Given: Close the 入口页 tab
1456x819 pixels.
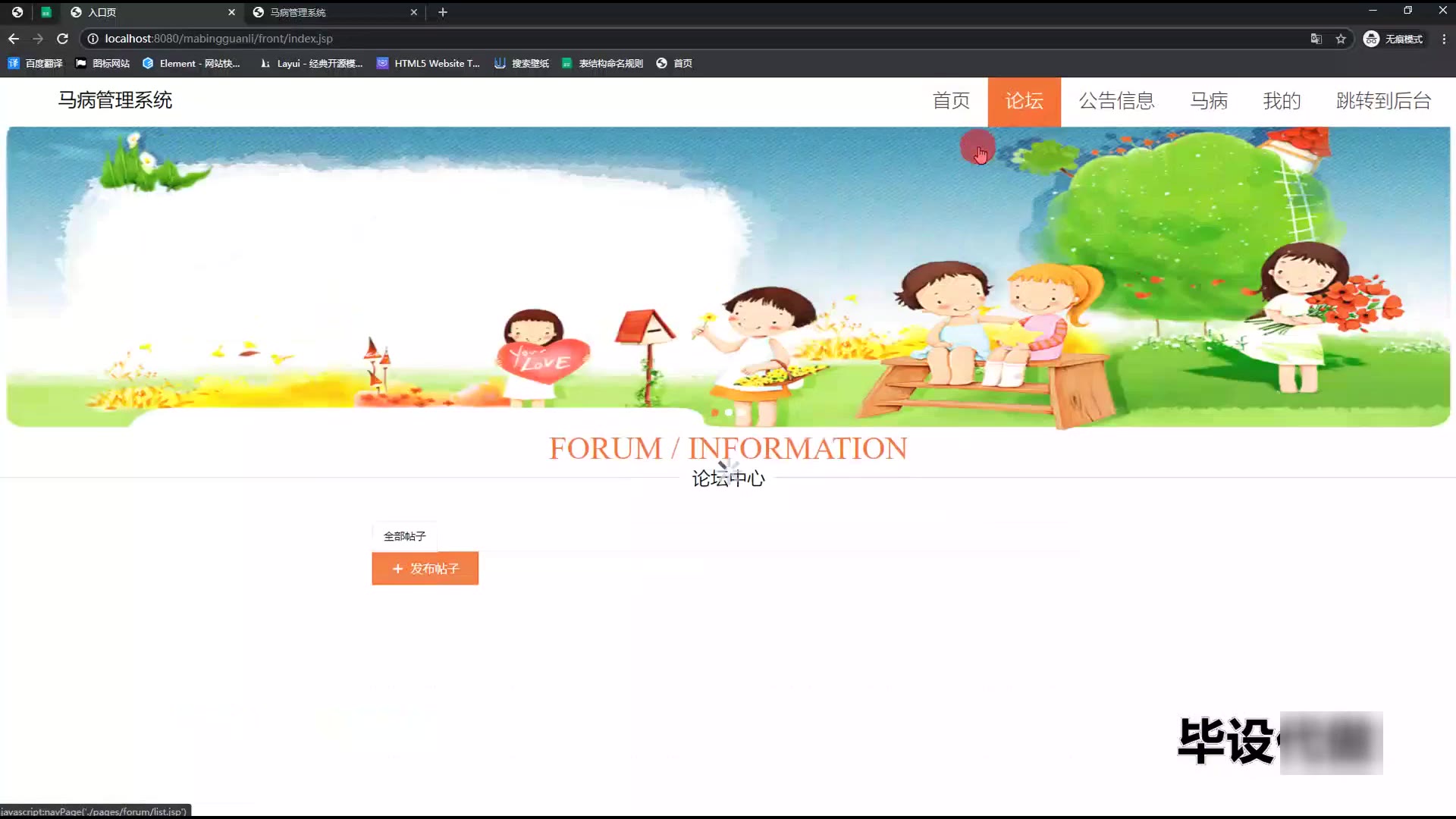Looking at the screenshot, I should click(231, 12).
